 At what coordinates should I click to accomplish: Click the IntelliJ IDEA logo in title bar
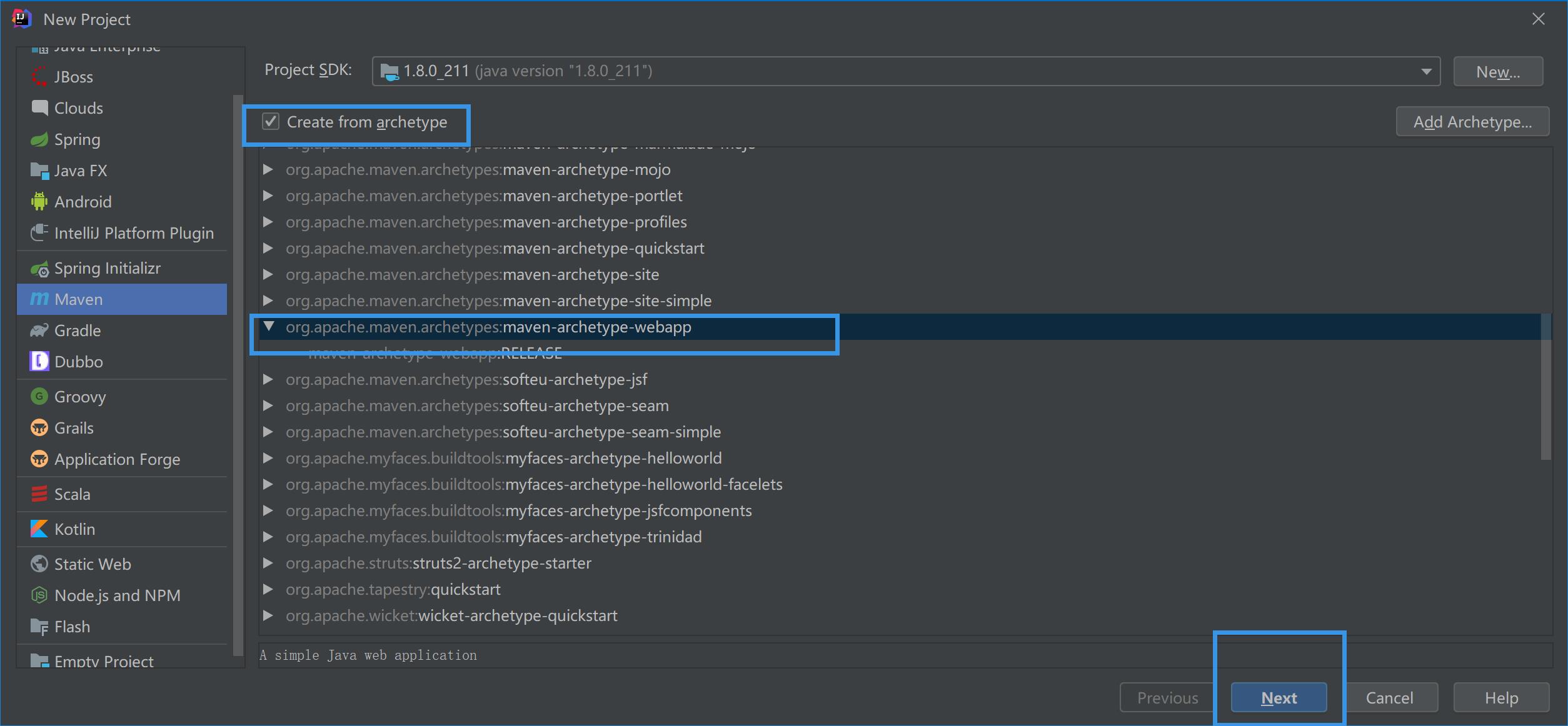22,19
